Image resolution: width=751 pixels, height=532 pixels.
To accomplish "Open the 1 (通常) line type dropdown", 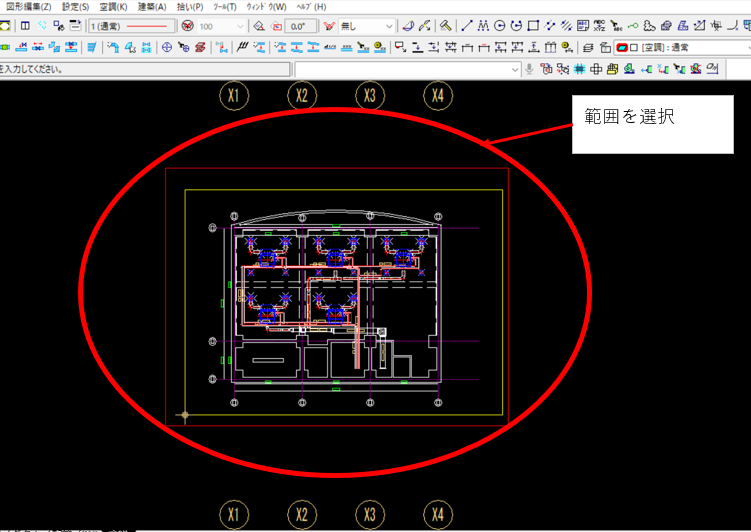I will 132,26.
